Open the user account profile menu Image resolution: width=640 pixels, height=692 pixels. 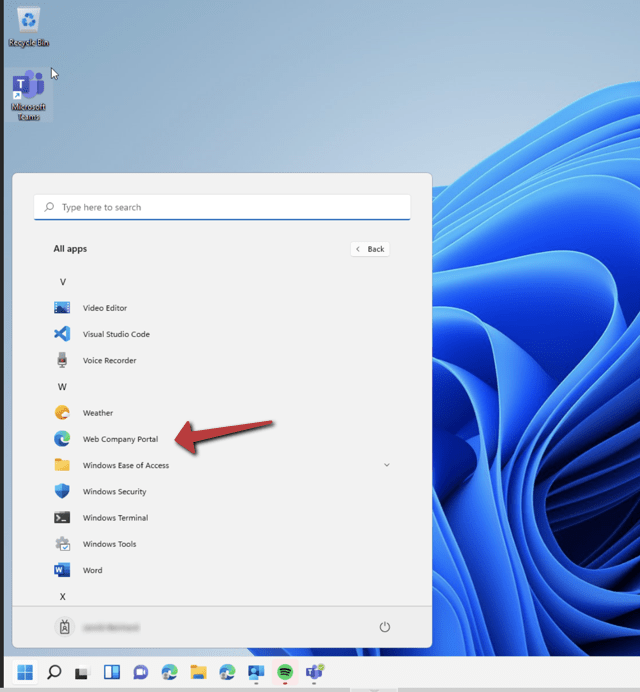(97, 627)
